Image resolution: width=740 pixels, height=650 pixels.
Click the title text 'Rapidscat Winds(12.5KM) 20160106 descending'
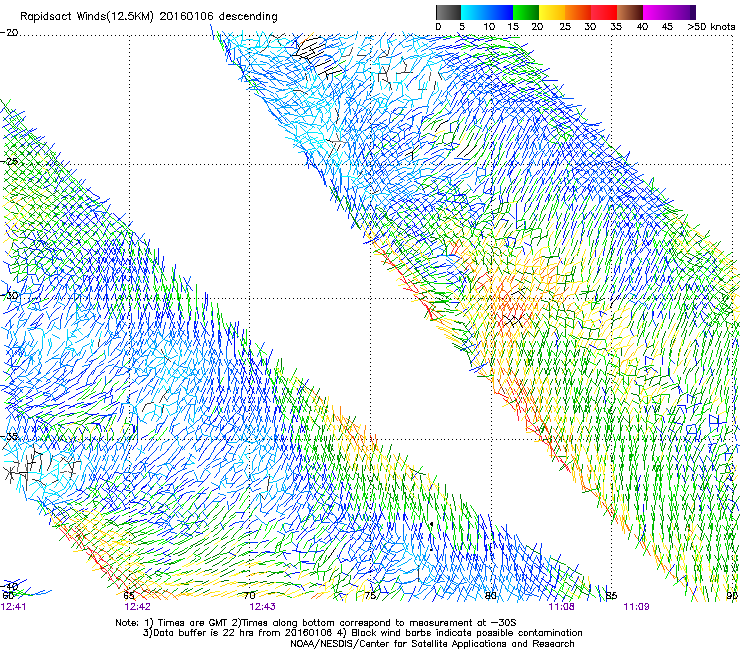(149, 17)
